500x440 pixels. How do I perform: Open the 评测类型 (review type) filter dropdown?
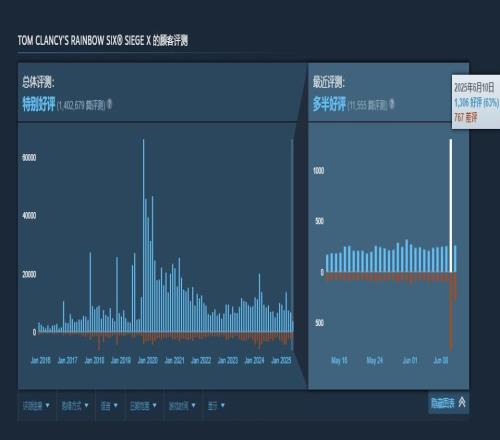36,406
